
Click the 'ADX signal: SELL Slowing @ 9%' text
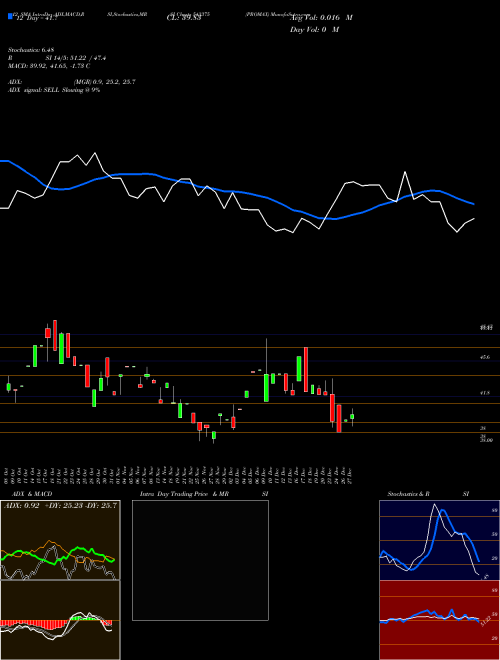coord(54,90)
